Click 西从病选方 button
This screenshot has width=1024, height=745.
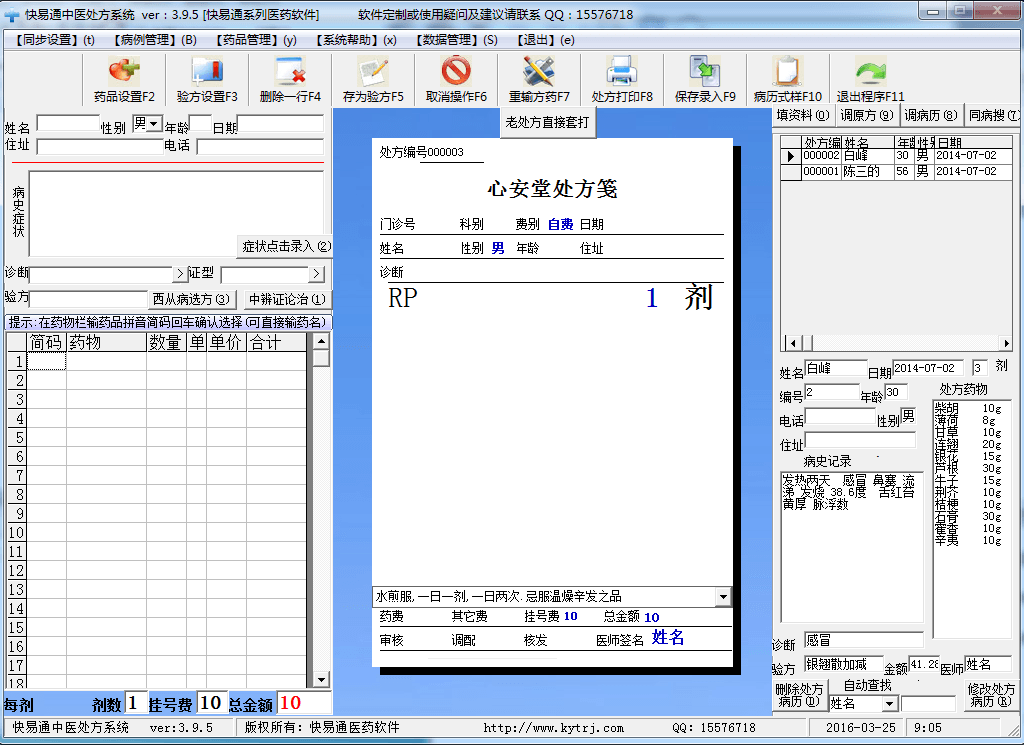tap(191, 299)
